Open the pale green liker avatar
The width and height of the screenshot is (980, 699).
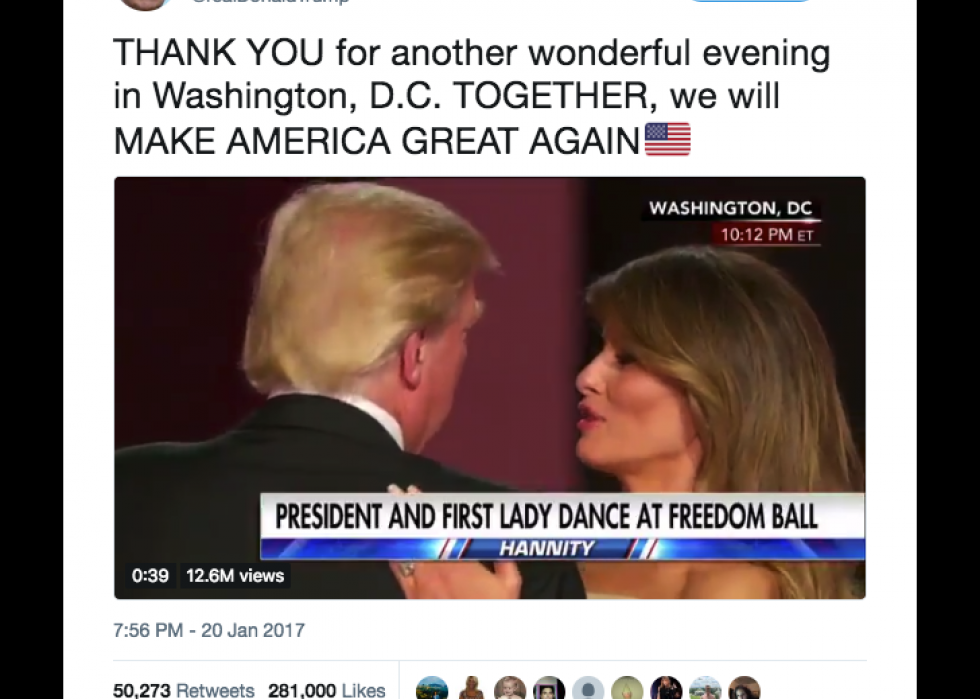coord(628,689)
